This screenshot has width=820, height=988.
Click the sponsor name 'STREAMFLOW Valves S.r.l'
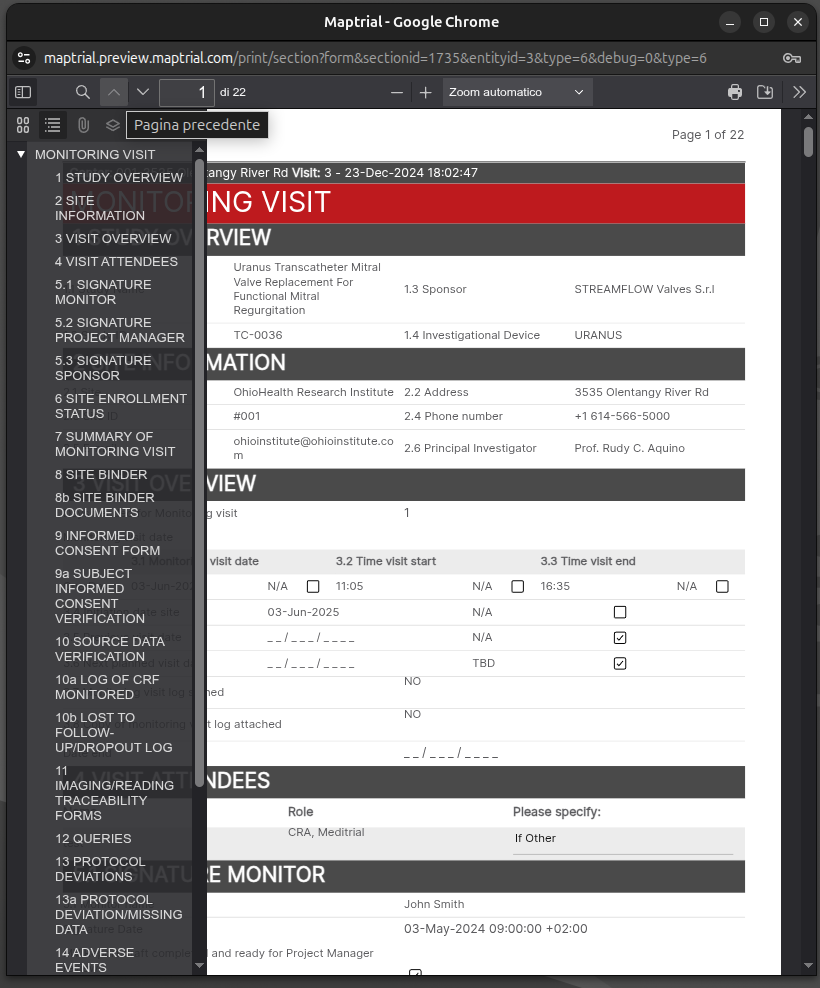point(644,289)
